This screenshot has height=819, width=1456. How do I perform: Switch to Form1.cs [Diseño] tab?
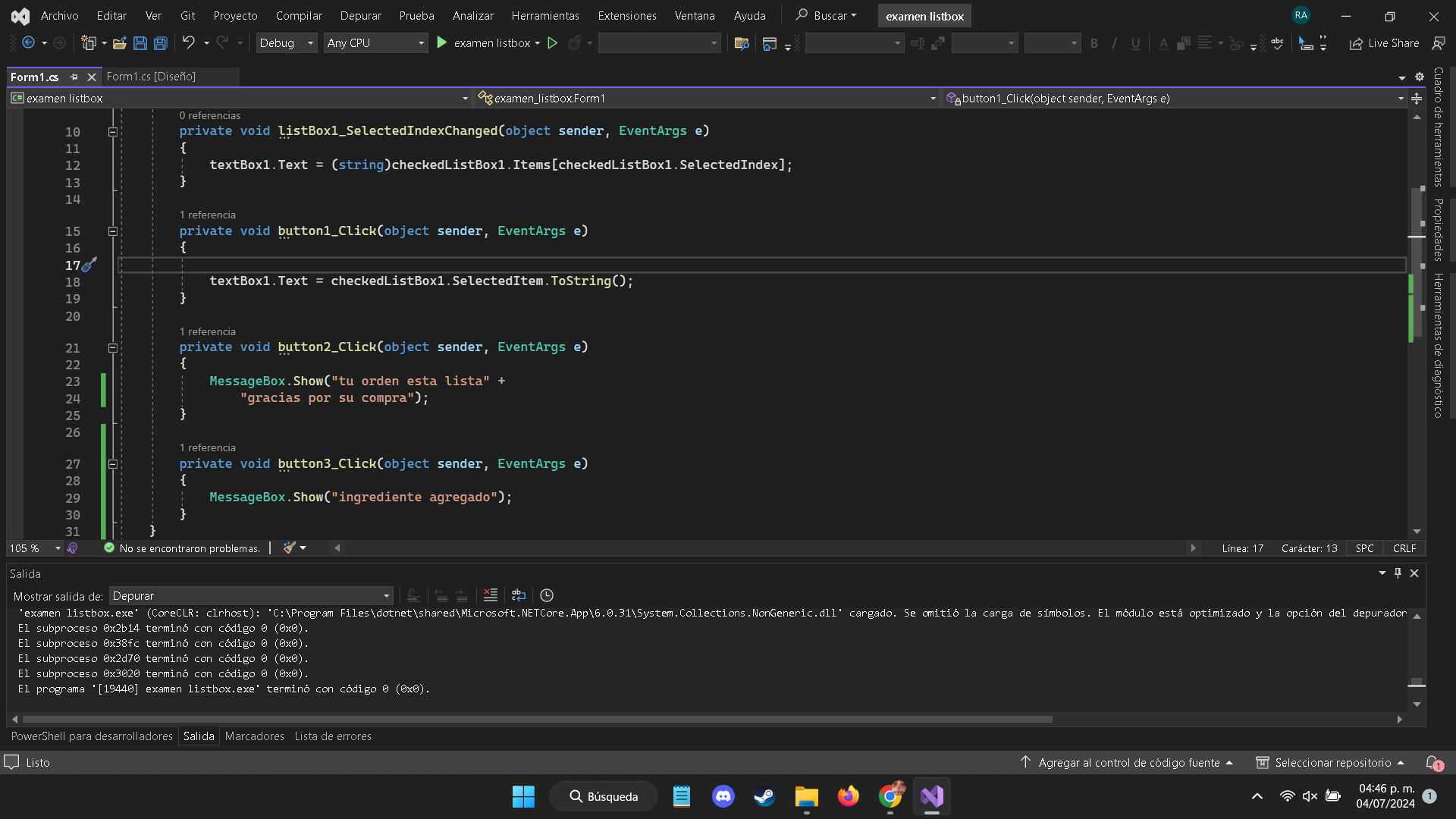click(x=151, y=77)
